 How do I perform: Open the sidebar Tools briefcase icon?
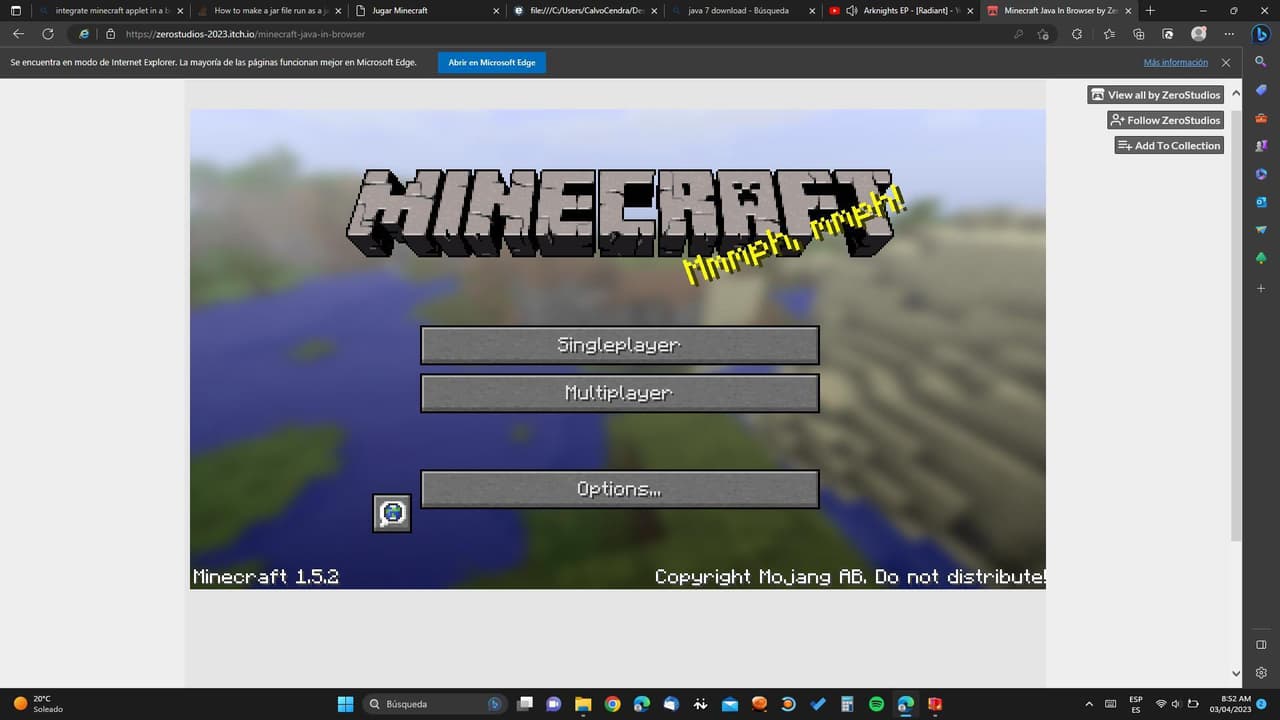(1261, 118)
